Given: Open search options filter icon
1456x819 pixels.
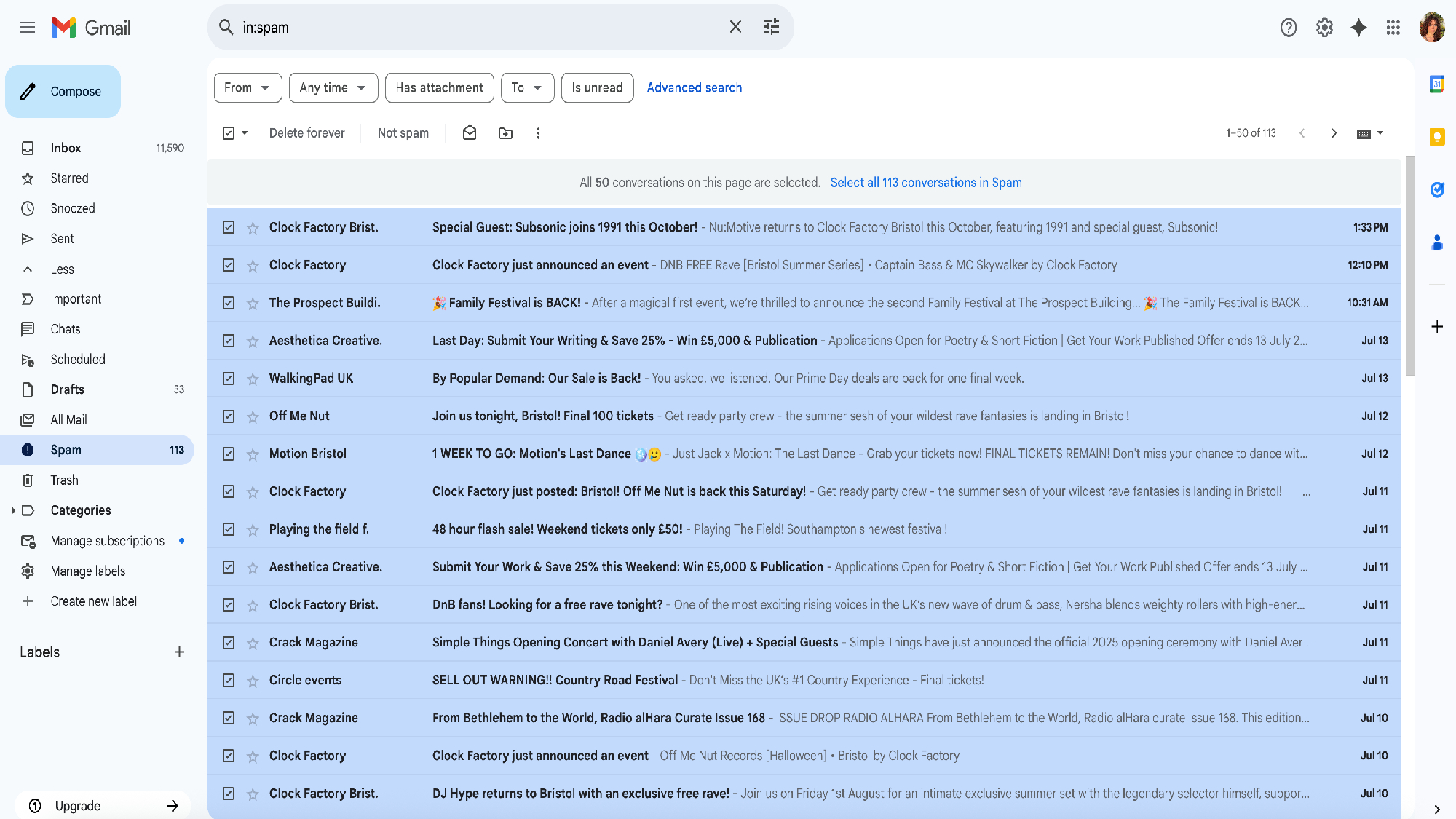Looking at the screenshot, I should 771,28.
